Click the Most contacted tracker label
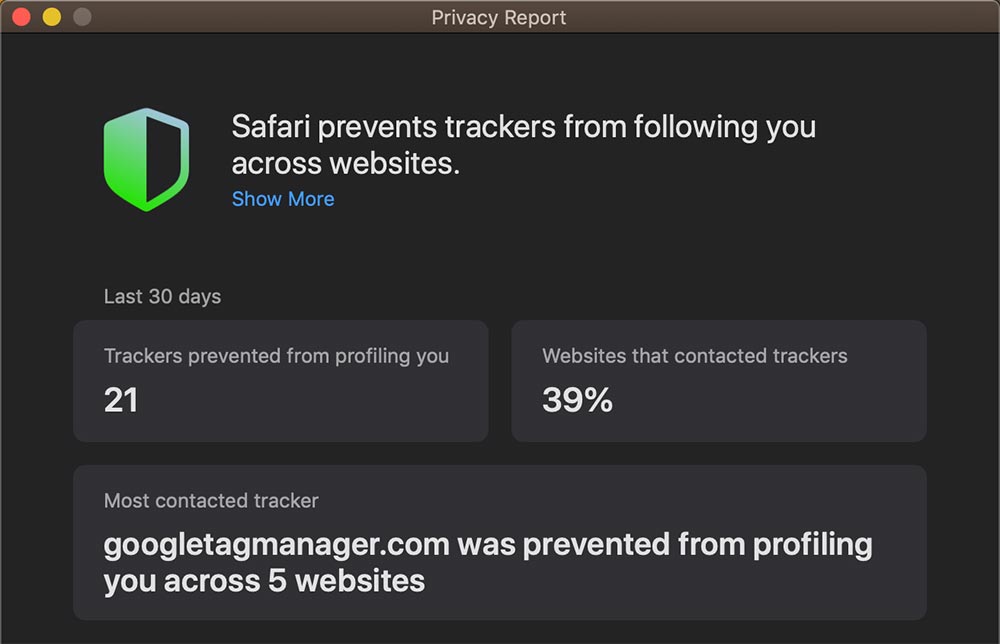 (211, 501)
